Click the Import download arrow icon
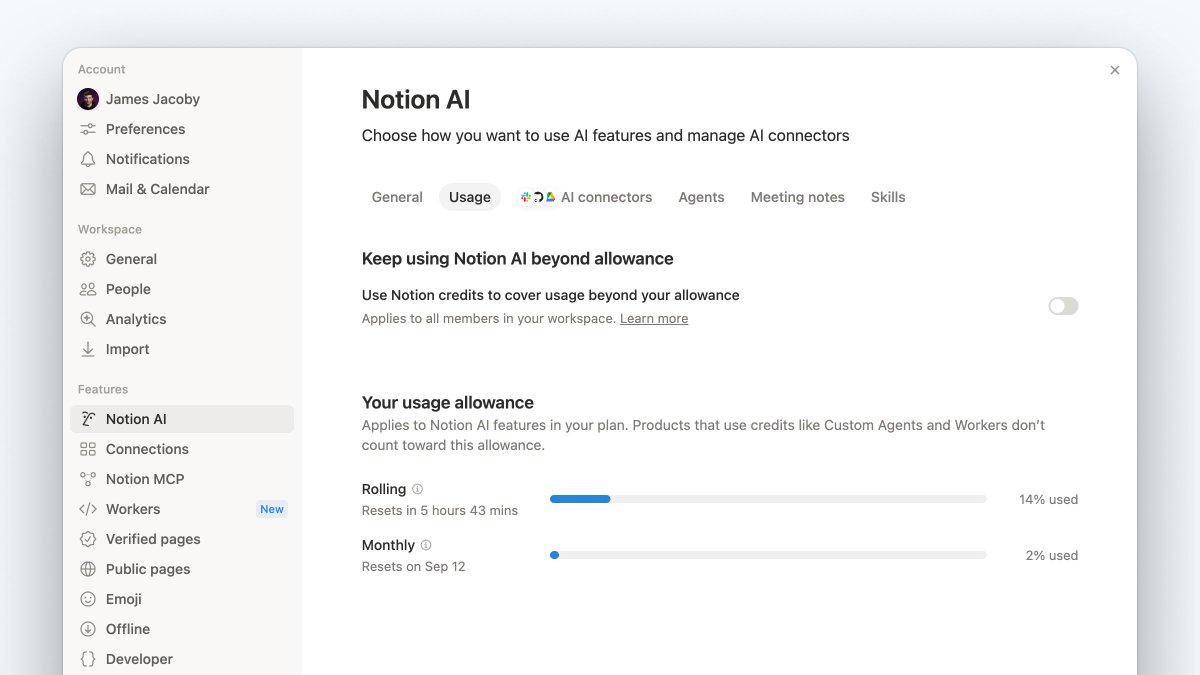The width and height of the screenshot is (1200, 675). point(88,349)
